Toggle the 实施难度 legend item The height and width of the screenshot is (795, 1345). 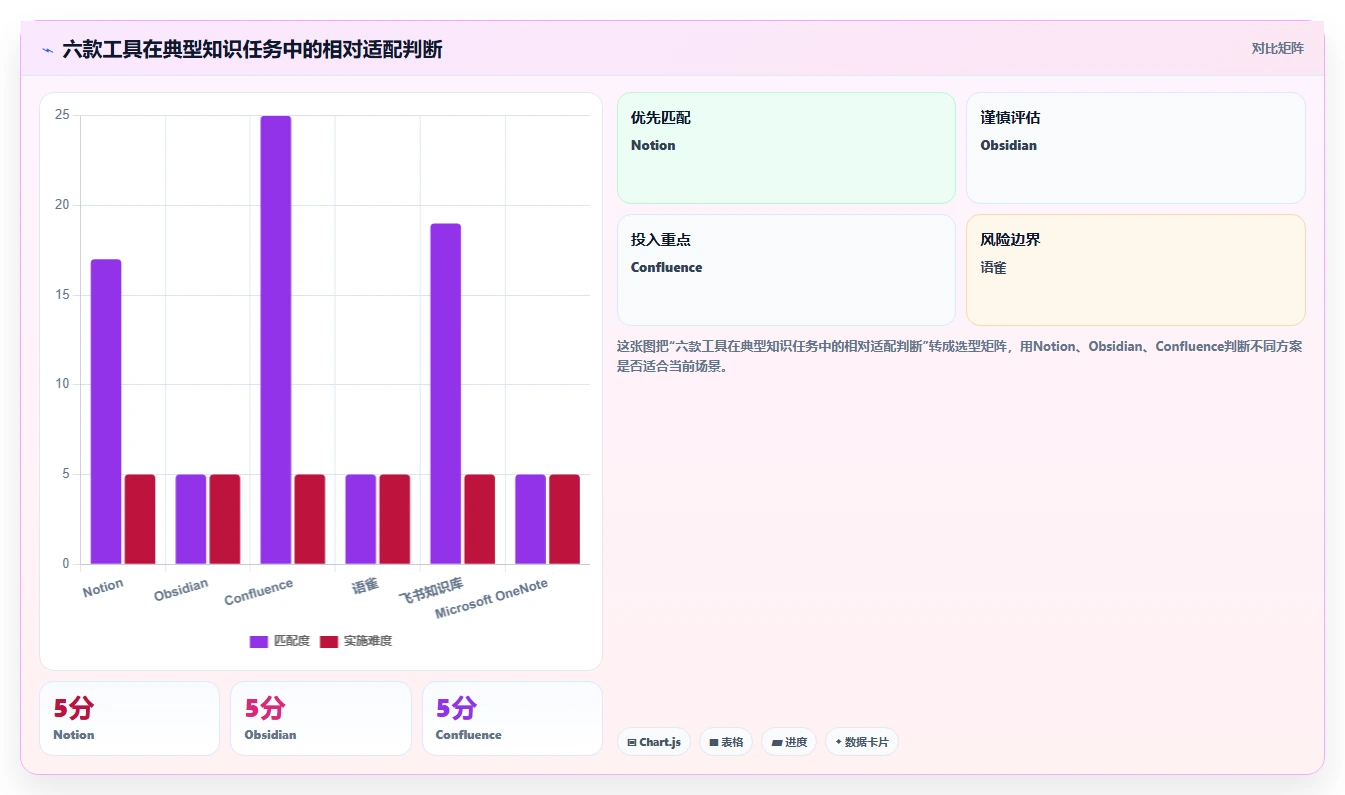356,641
